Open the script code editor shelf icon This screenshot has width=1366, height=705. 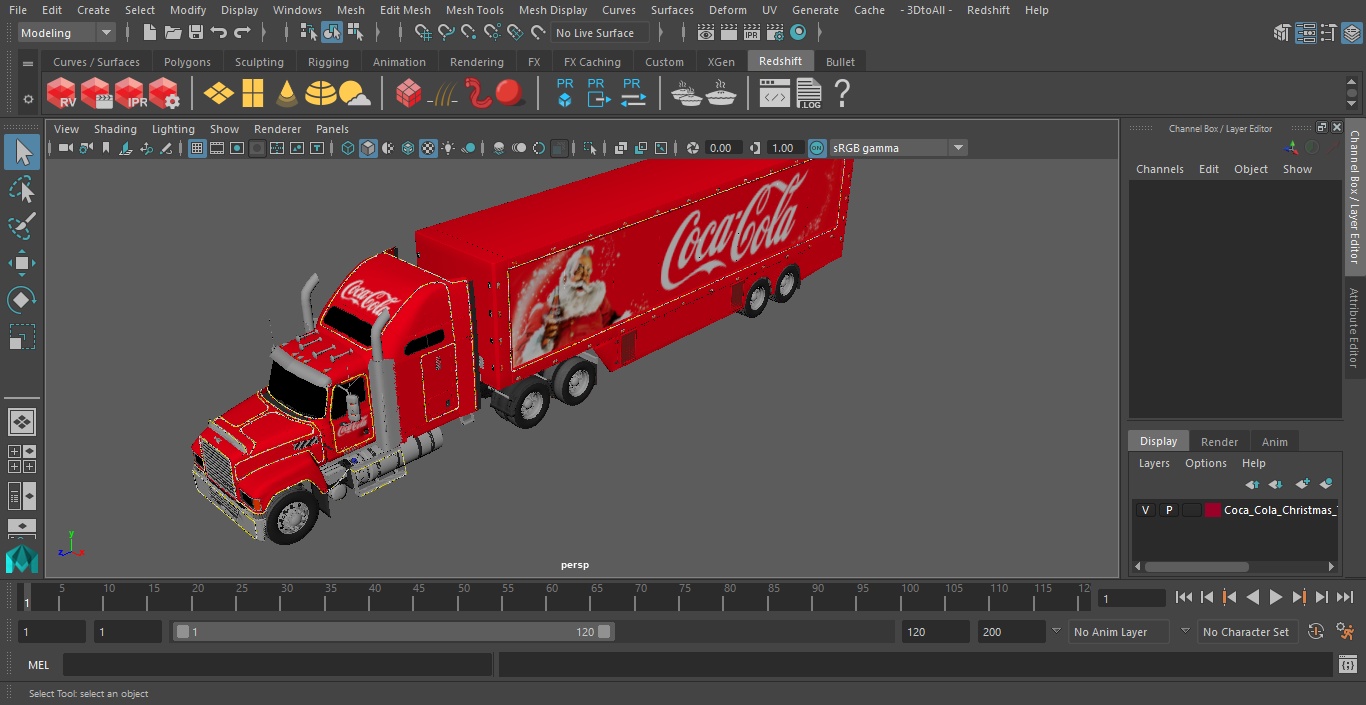click(x=775, y=94)
